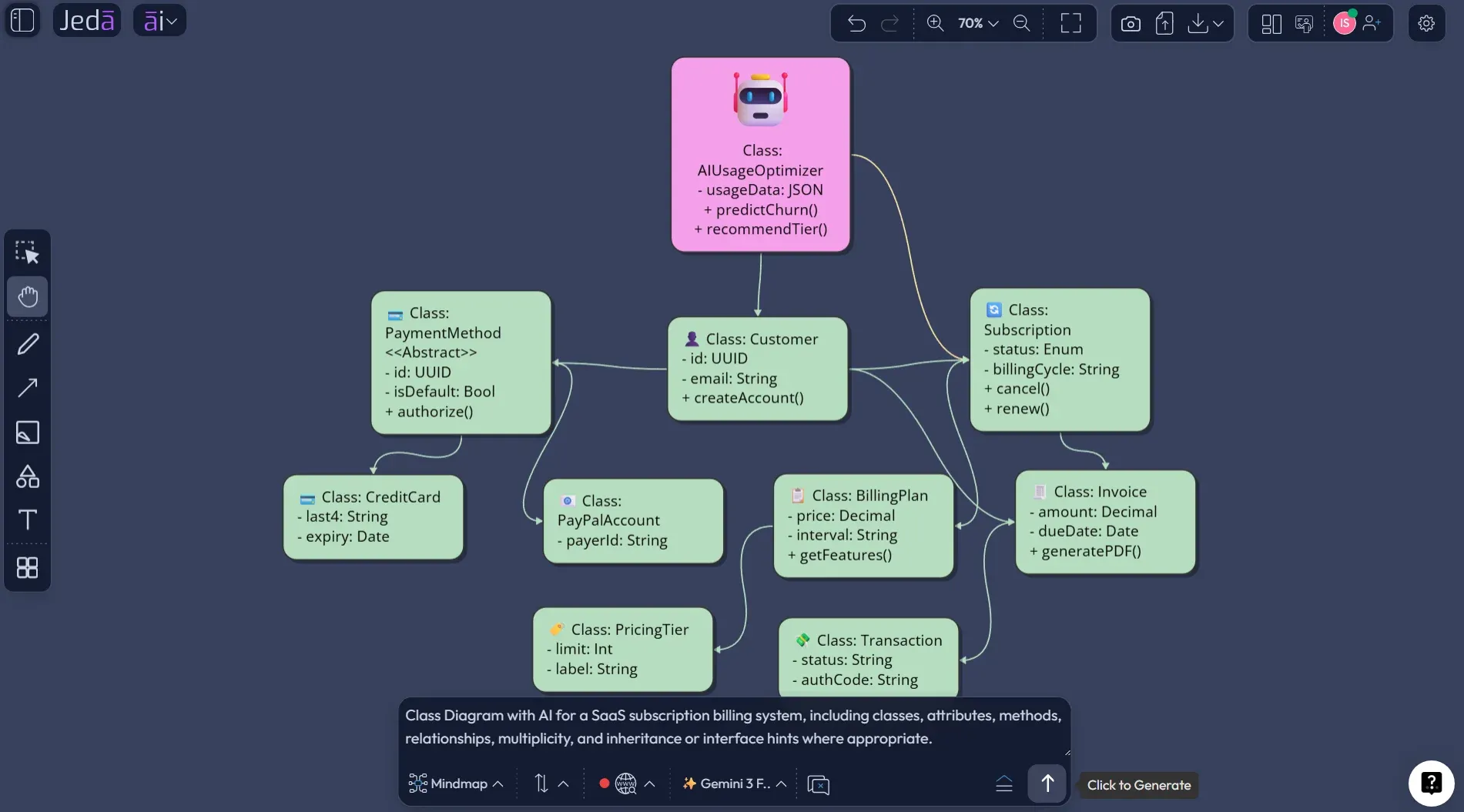This screenshot has width=1464, height=812.
Task: Click the "+ getFeatures()" text
Action: click(x=839, y=555)
